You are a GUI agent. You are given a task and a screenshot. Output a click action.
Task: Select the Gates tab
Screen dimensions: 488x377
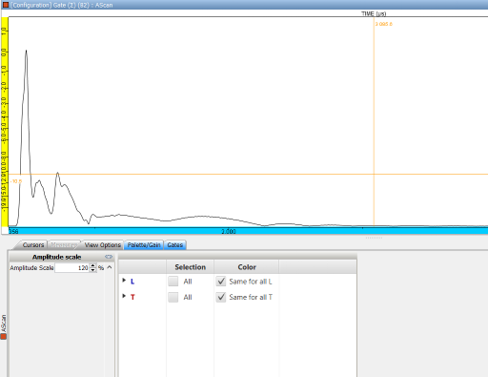[175, 245]
